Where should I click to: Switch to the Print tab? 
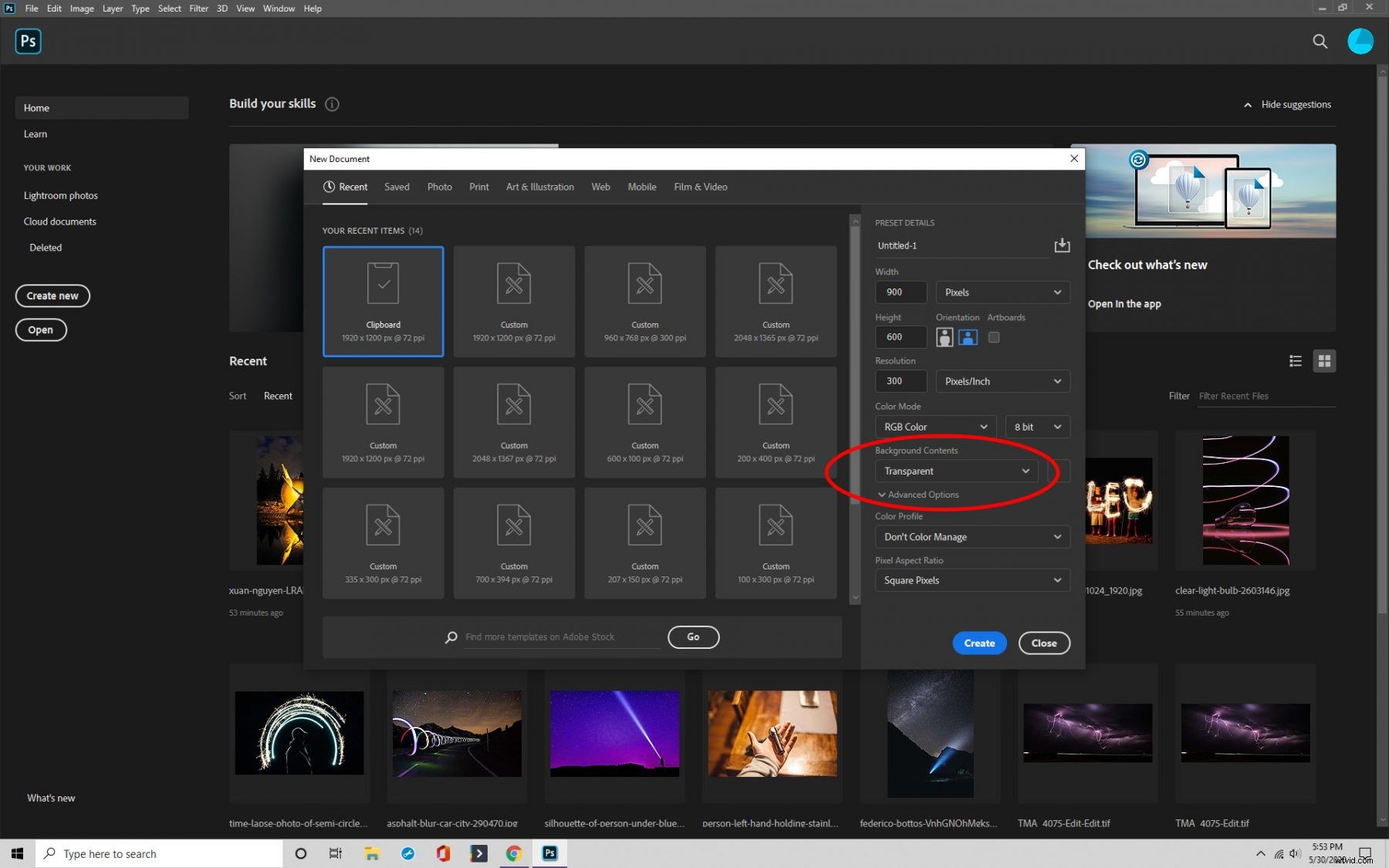(x=478, y=187)
